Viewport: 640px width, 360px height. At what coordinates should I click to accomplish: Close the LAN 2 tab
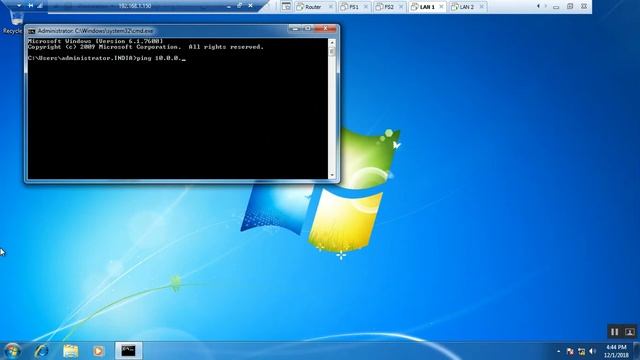(481, 7)
